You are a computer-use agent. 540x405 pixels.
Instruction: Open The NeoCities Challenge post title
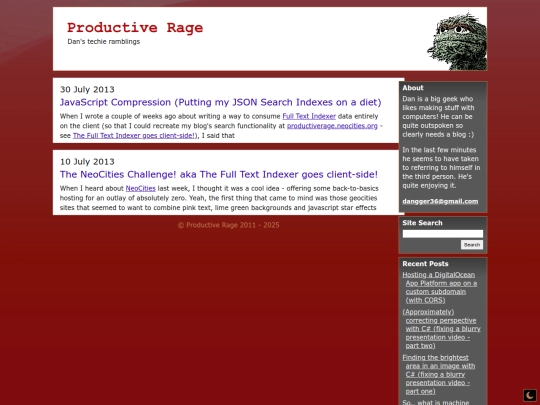219,175
